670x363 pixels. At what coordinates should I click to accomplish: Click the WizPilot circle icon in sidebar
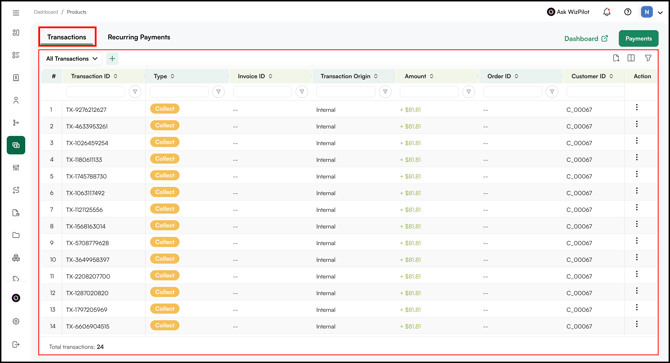point(16,298)
